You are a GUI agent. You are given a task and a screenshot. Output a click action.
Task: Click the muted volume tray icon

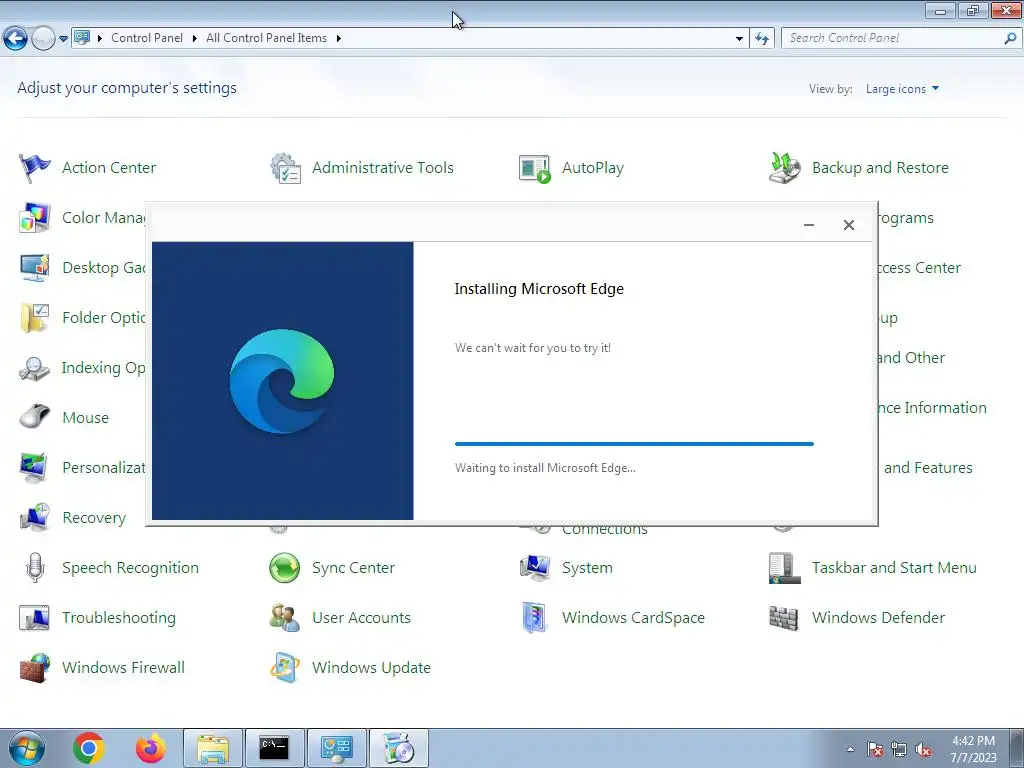click(x=923, y=750)
